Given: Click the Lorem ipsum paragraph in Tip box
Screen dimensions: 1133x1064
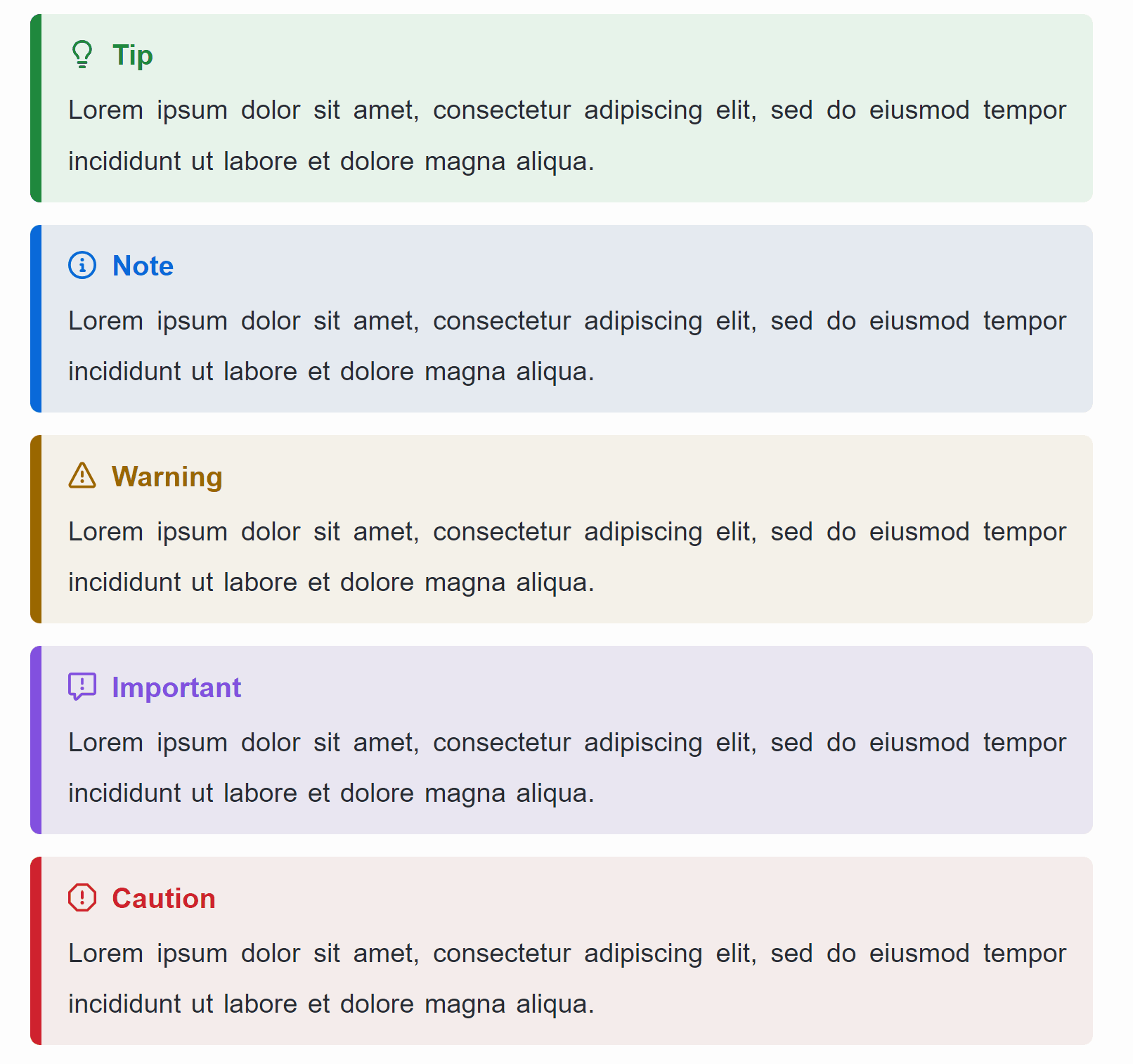Looking at the screenshot, I should [567, 136].
